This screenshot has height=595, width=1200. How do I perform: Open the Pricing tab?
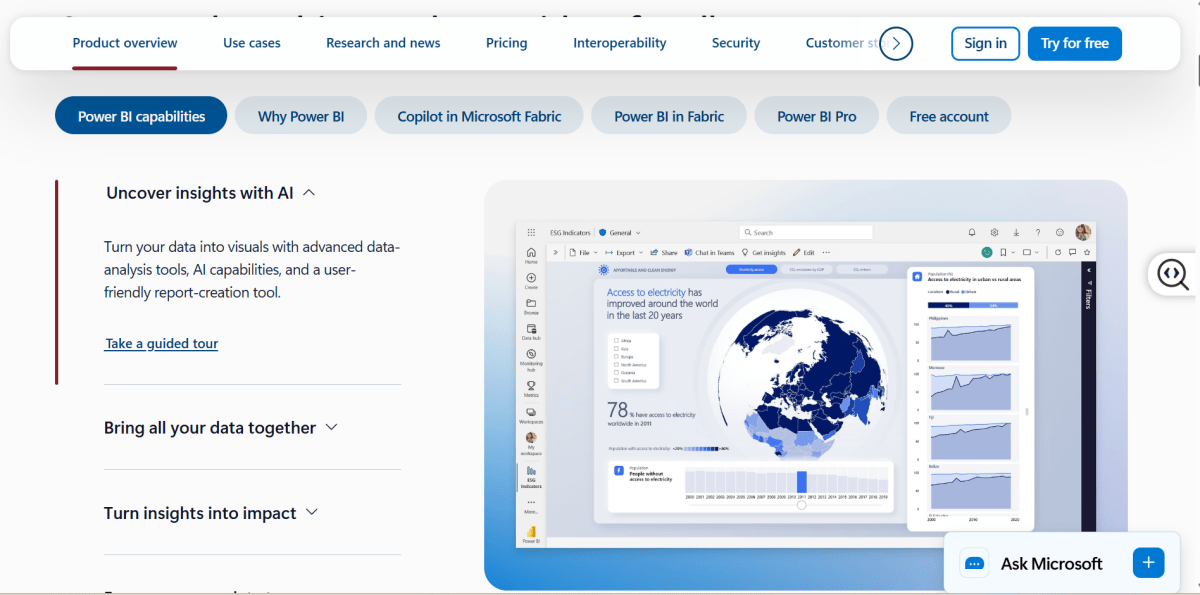click(x=507, y=43)
